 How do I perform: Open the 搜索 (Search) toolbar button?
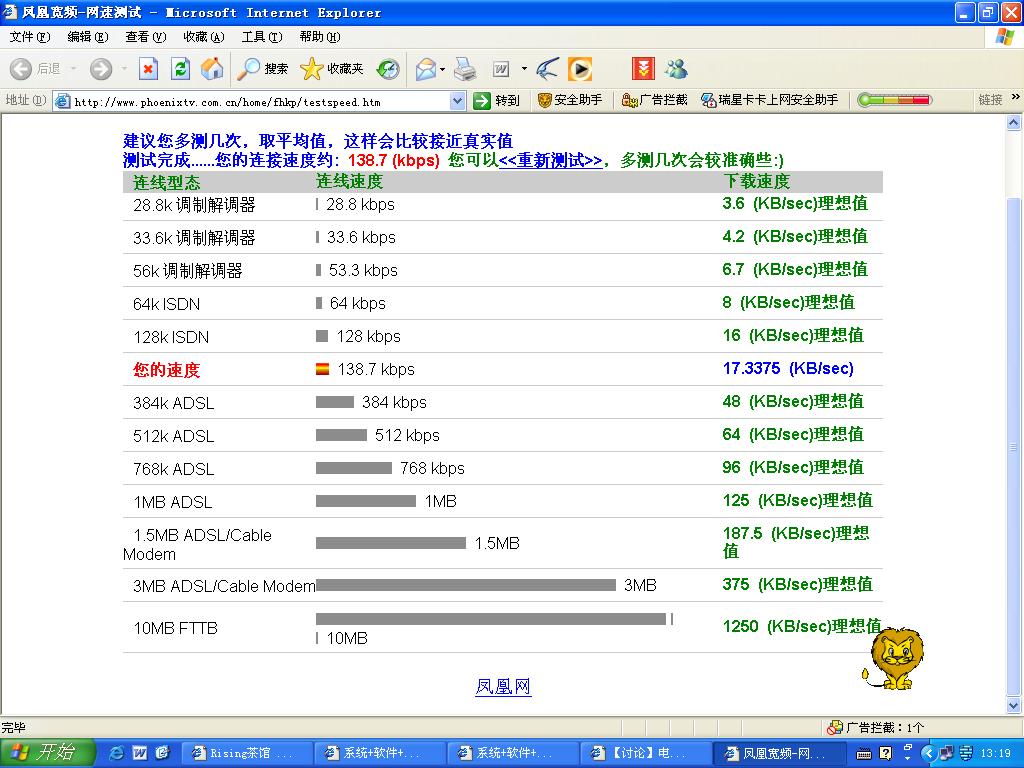point(263,69)
